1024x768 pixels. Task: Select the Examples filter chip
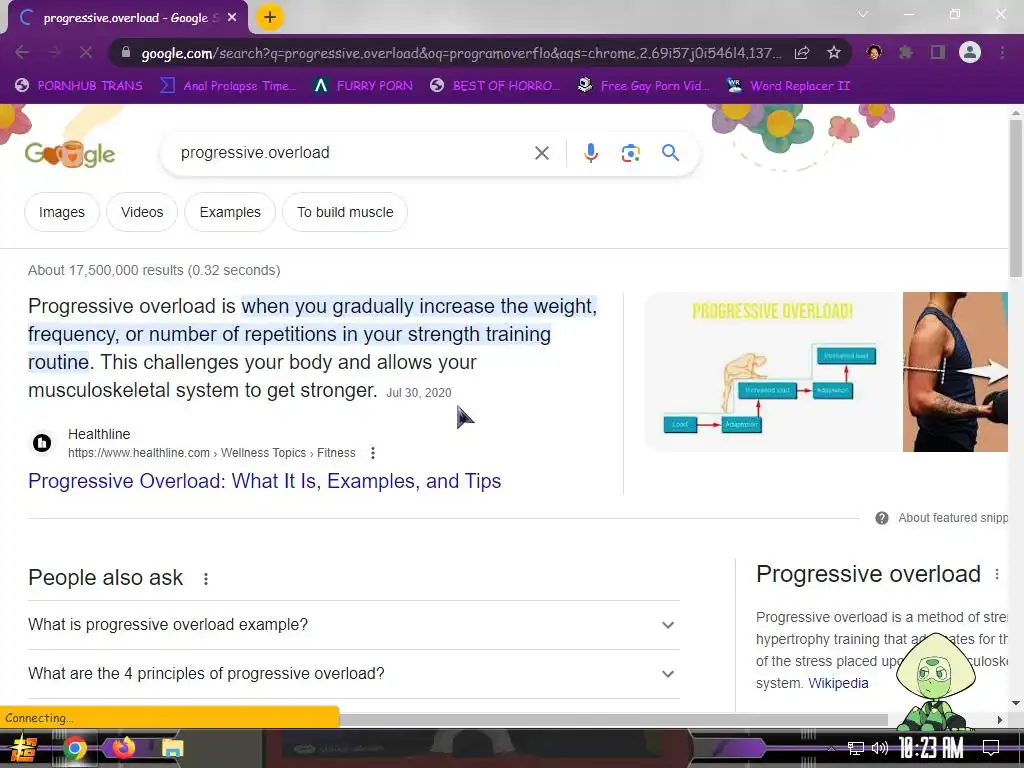pyautogui.click(x=230, y=212)
